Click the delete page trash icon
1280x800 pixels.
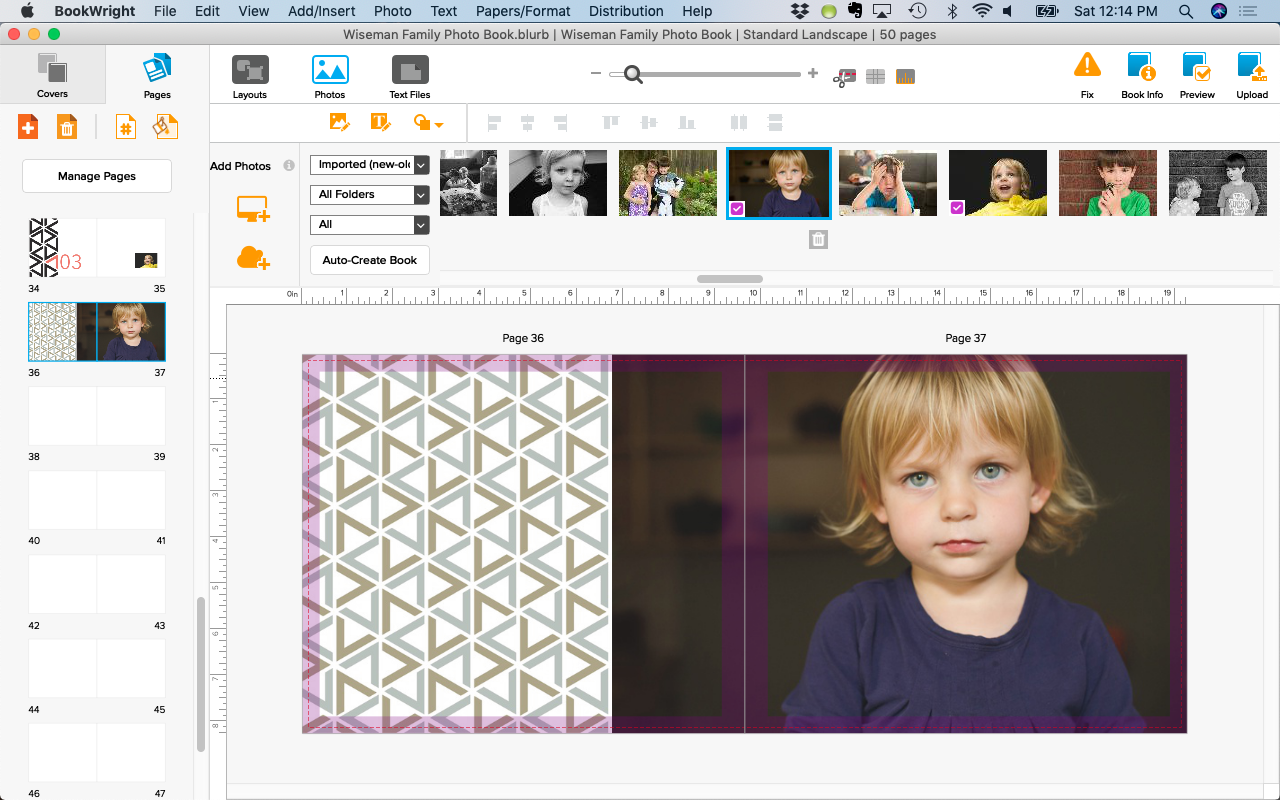click(67, 127)
